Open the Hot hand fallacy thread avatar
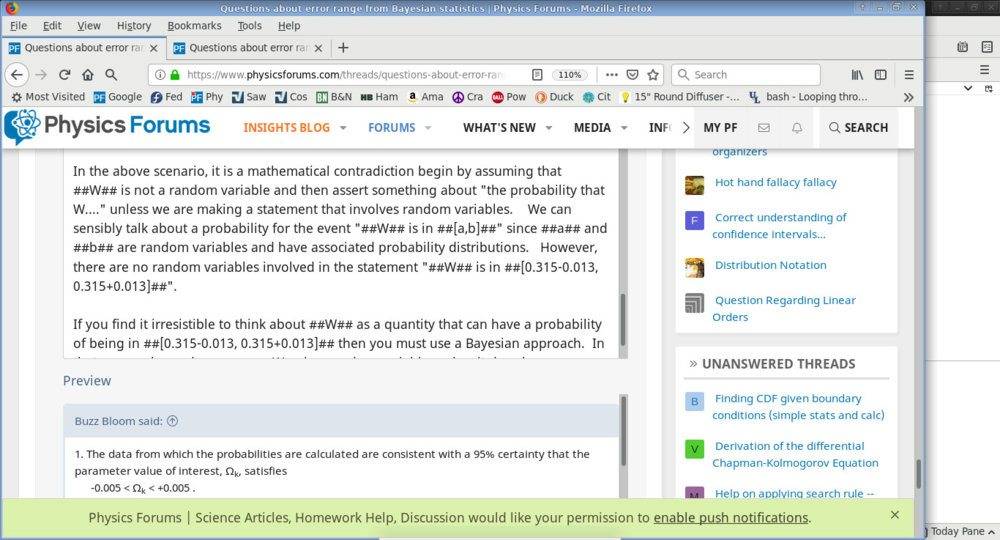Viewport: 1000px width, 540px height. 695,185
